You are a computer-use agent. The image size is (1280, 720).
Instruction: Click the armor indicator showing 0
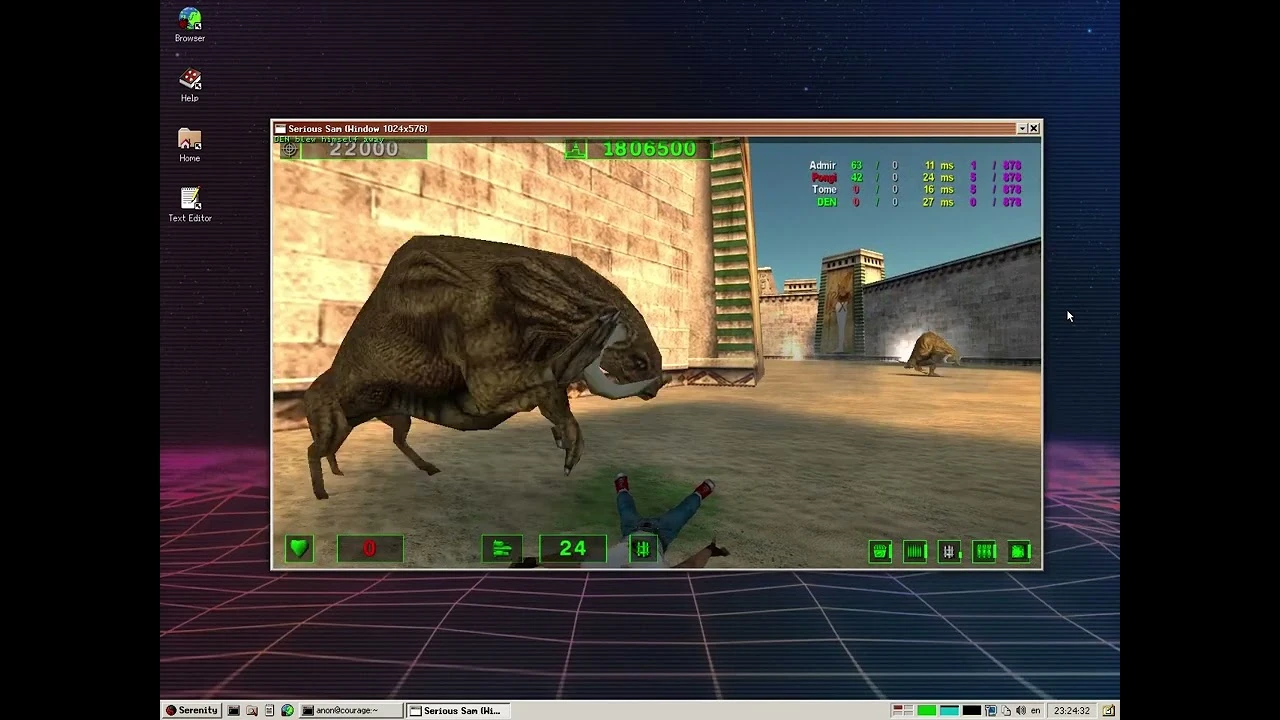(x=369, y=548)
